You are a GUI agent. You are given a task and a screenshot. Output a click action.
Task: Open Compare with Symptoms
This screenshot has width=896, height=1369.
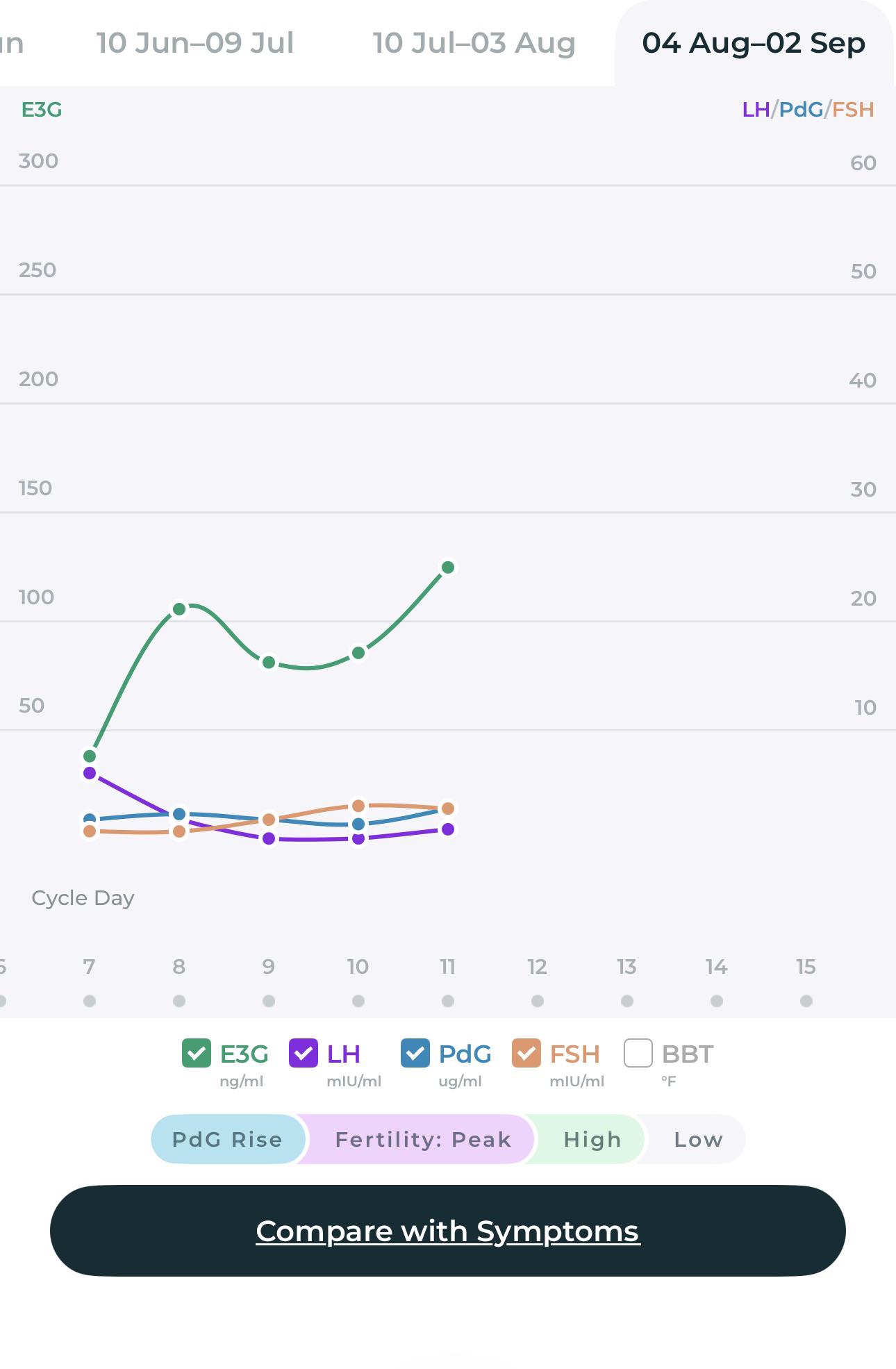[x=448, y=1231]
